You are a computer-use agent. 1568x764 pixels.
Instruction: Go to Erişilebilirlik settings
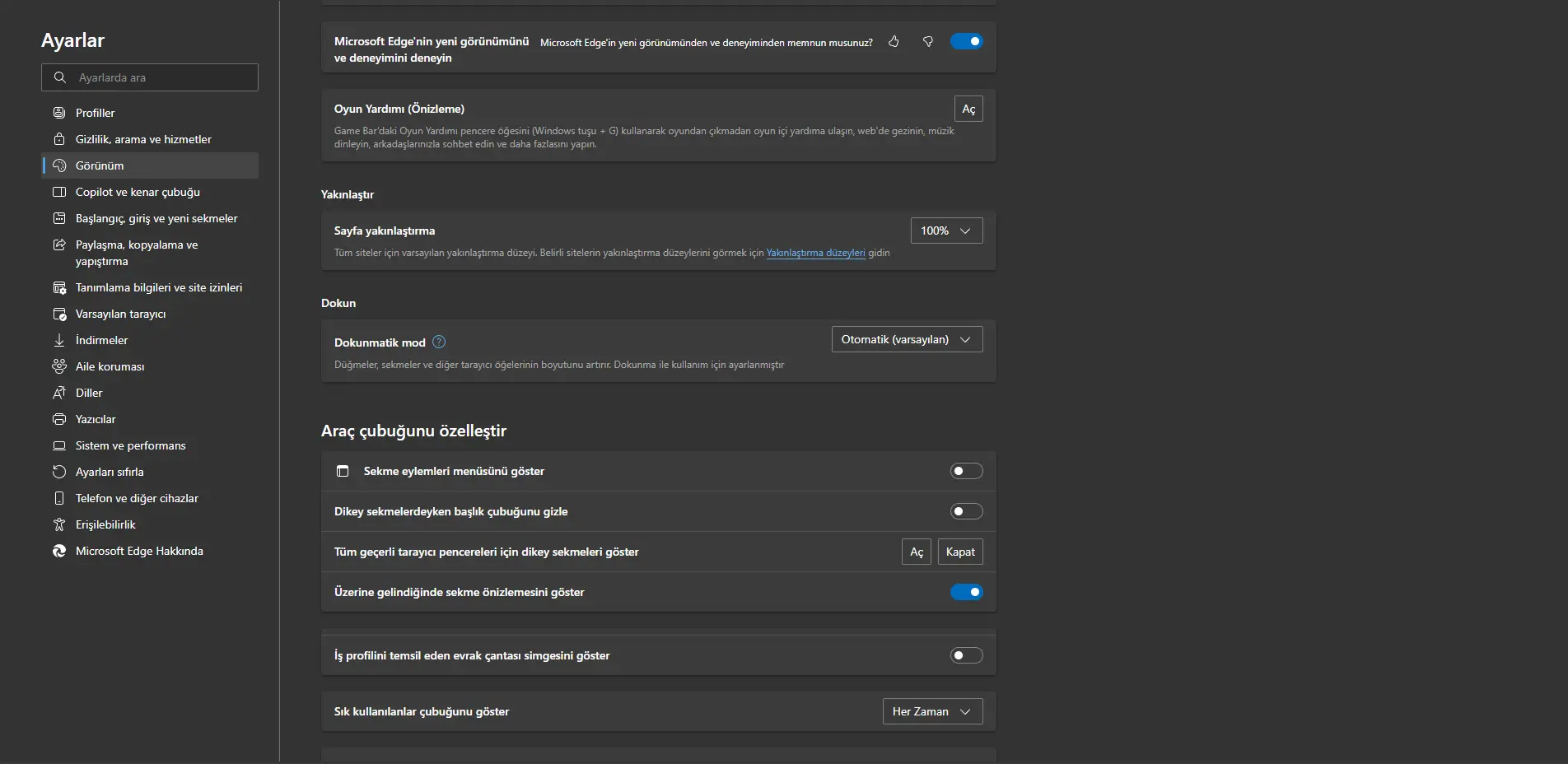coord(150,524)
